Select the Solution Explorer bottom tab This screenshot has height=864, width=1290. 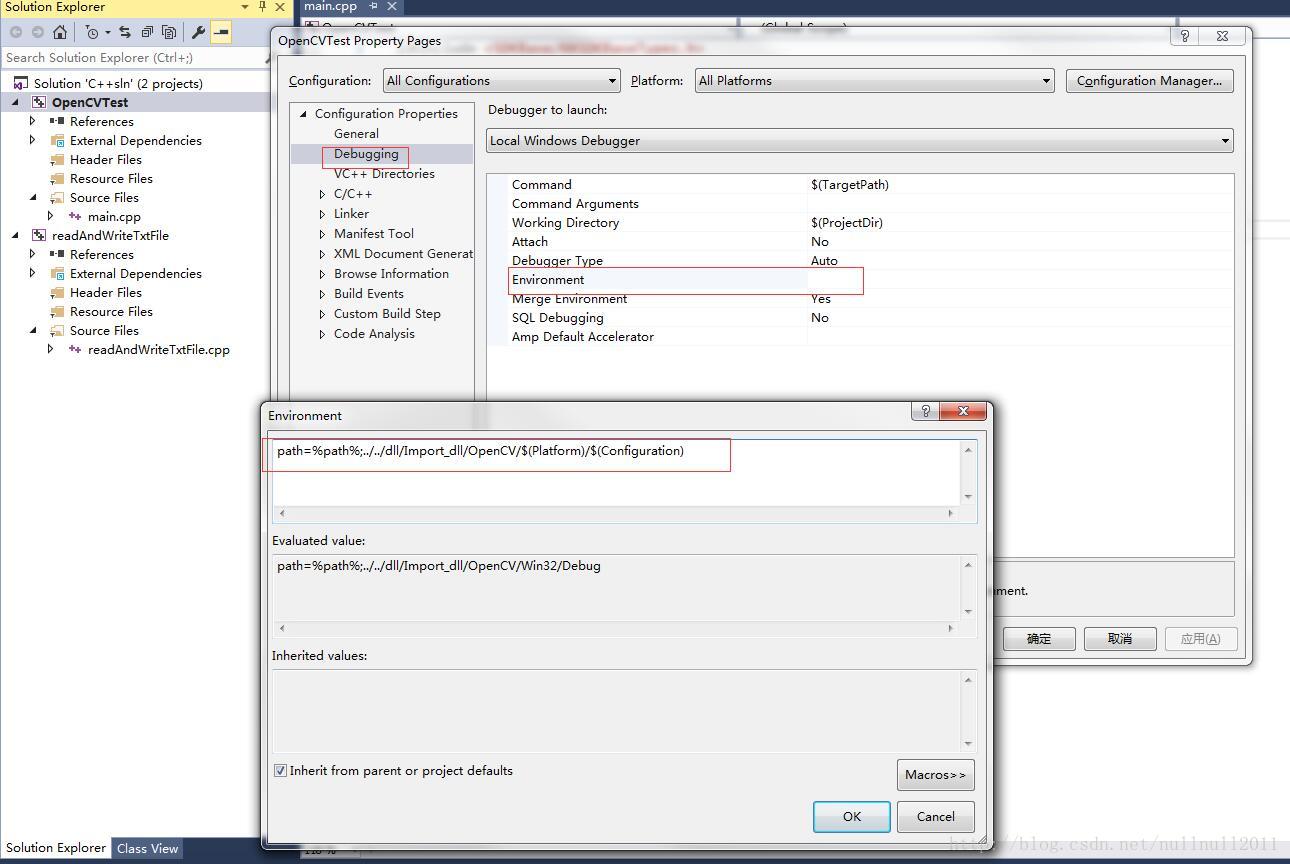(55, 848)
